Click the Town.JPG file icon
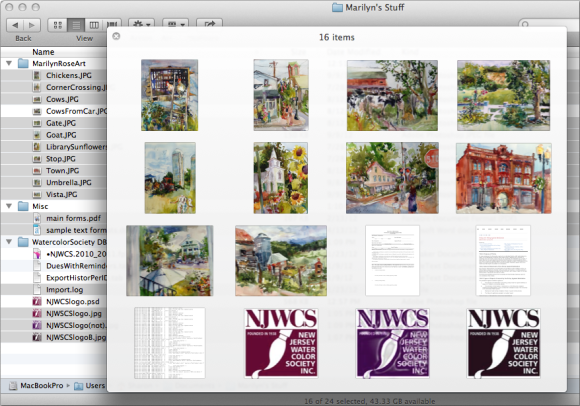Screen dimensions: 580x406 [x=37, y=170]
